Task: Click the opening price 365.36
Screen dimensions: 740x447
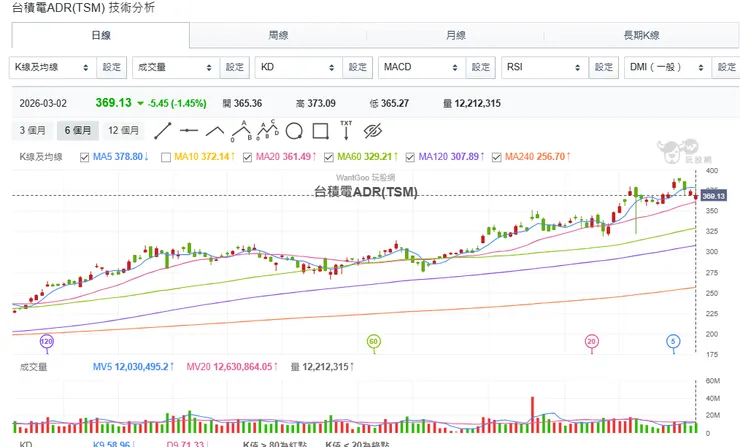Action: pyautogui.click(x=247, y=103)
